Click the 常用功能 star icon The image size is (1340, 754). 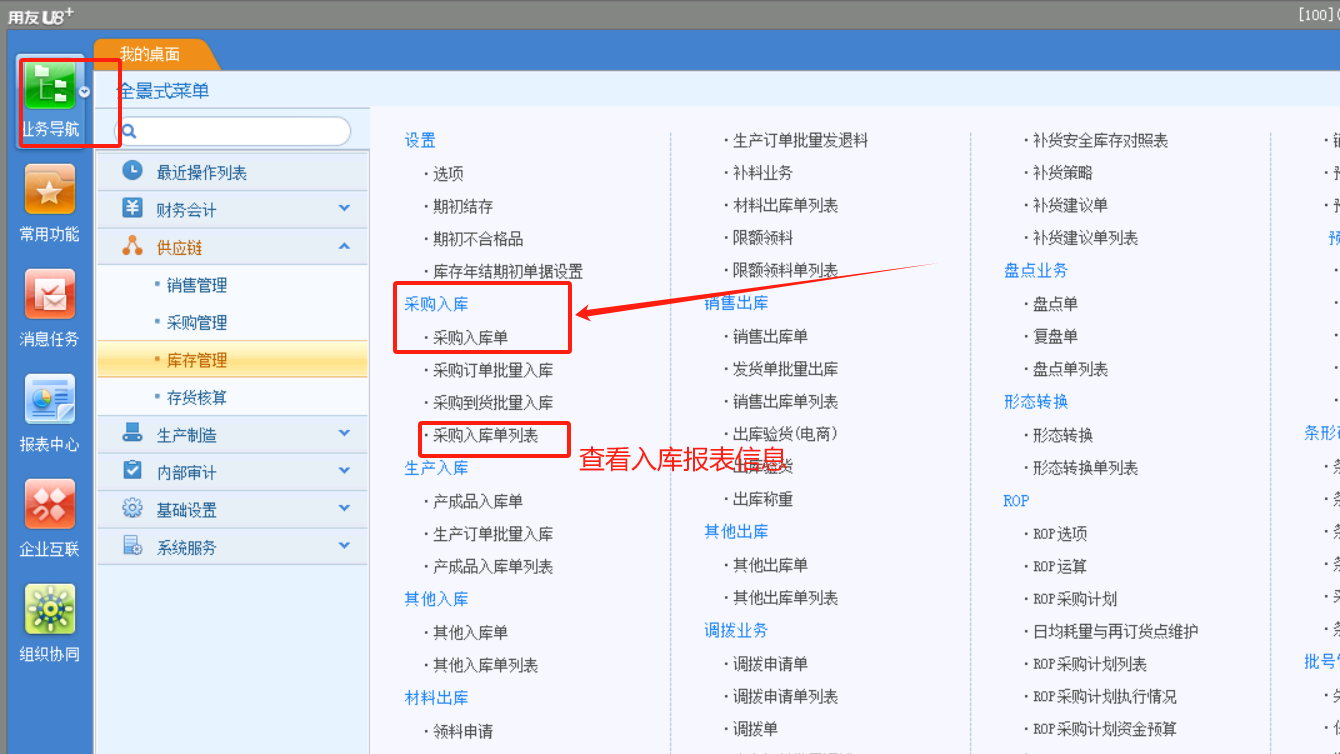click(x=50, y=190)
